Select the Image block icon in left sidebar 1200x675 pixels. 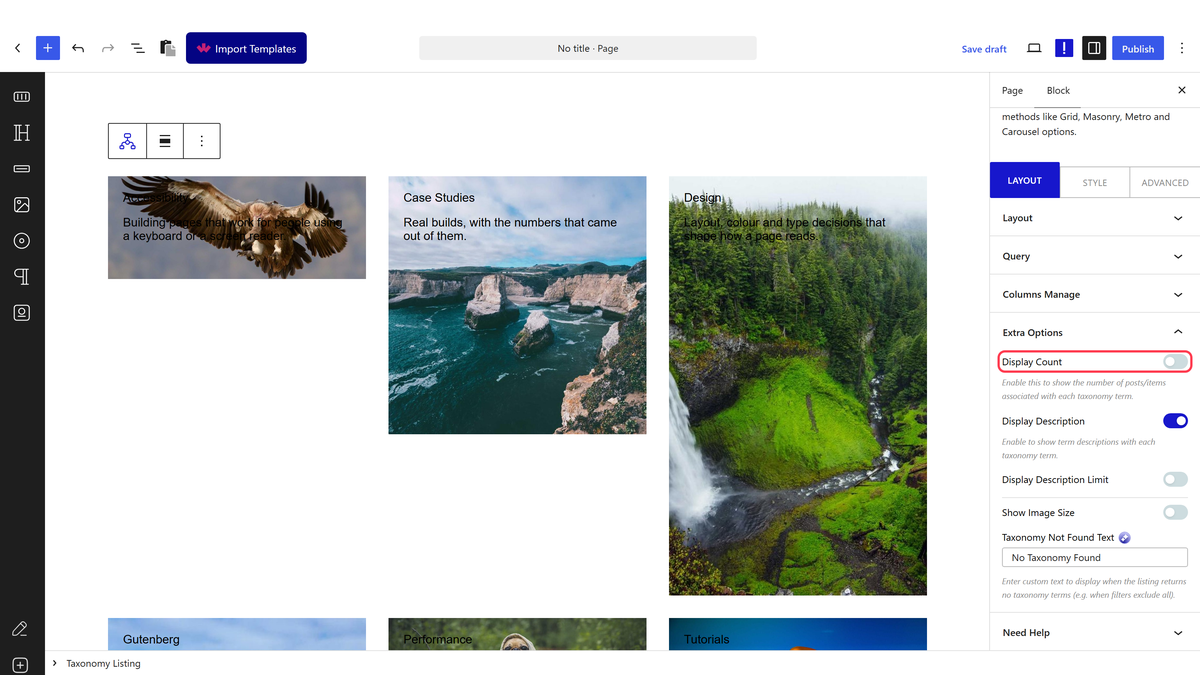click(x=22, y=205)
